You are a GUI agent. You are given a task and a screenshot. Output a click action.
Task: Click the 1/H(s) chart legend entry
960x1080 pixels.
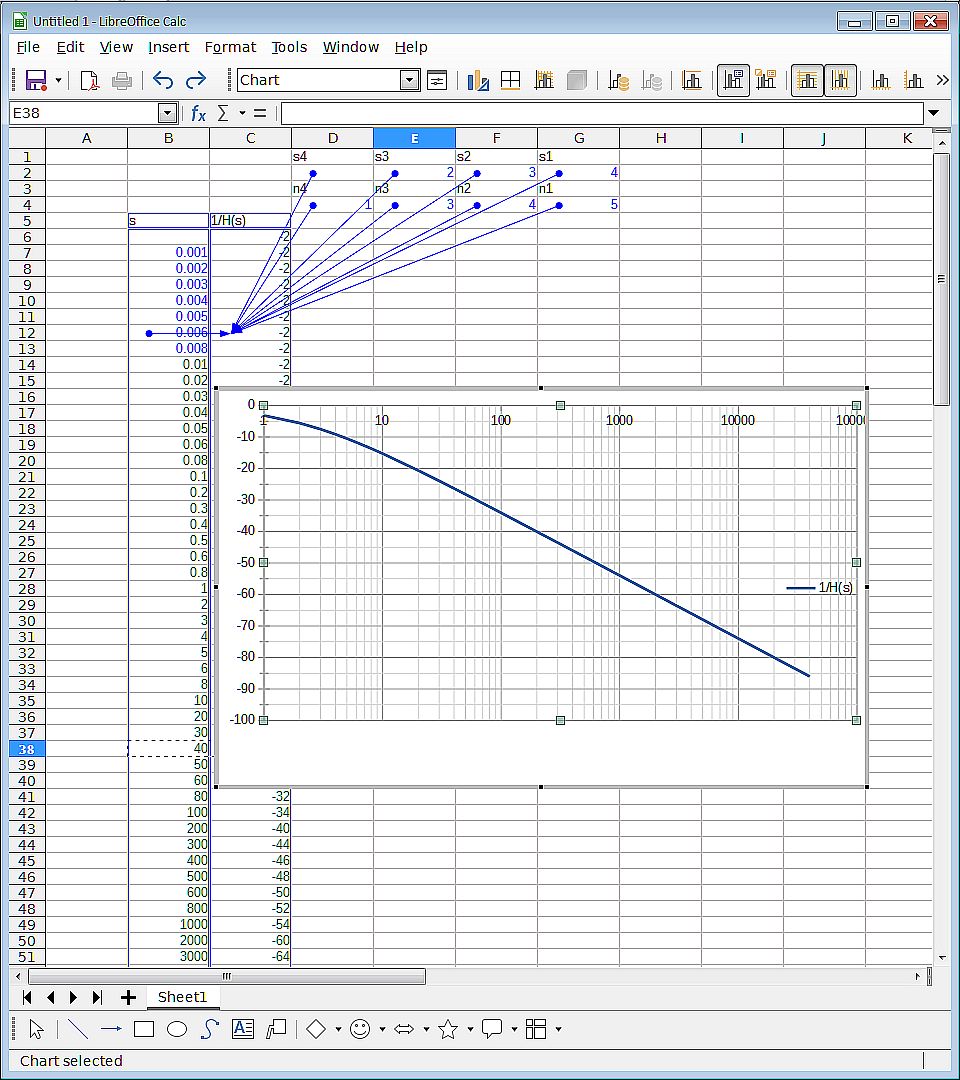[820, 588]
